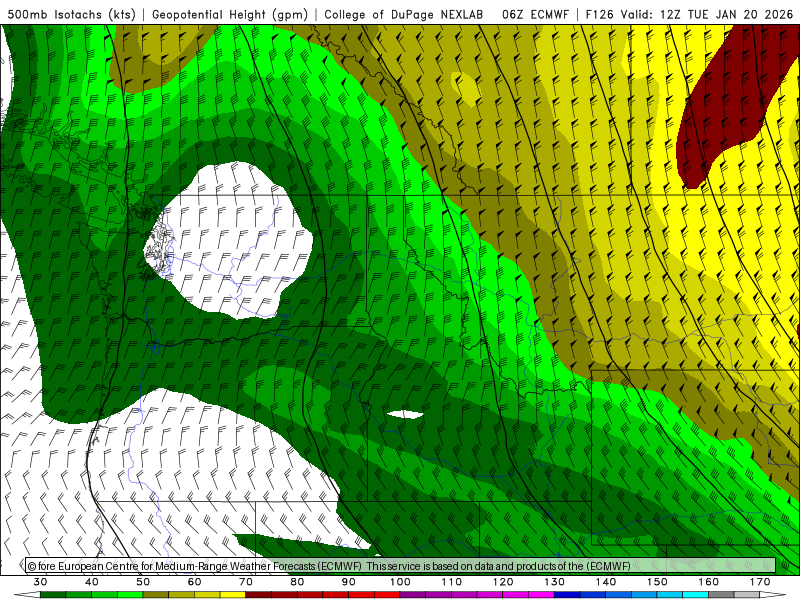Click the 80 kt color bar label
Screen dimensions: 800x600
(297, 582)
